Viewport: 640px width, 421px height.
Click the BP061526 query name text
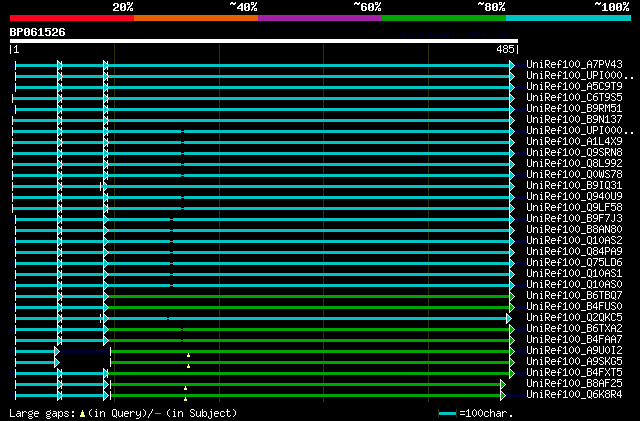coord(37,31)
